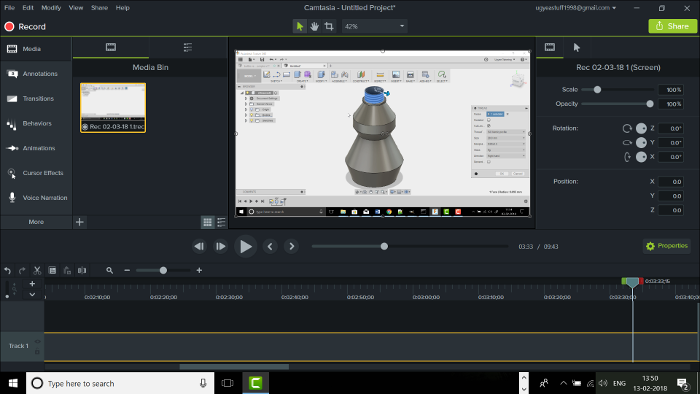
Task: Open the Cursor Effects panel
Action: coord(36,173)
